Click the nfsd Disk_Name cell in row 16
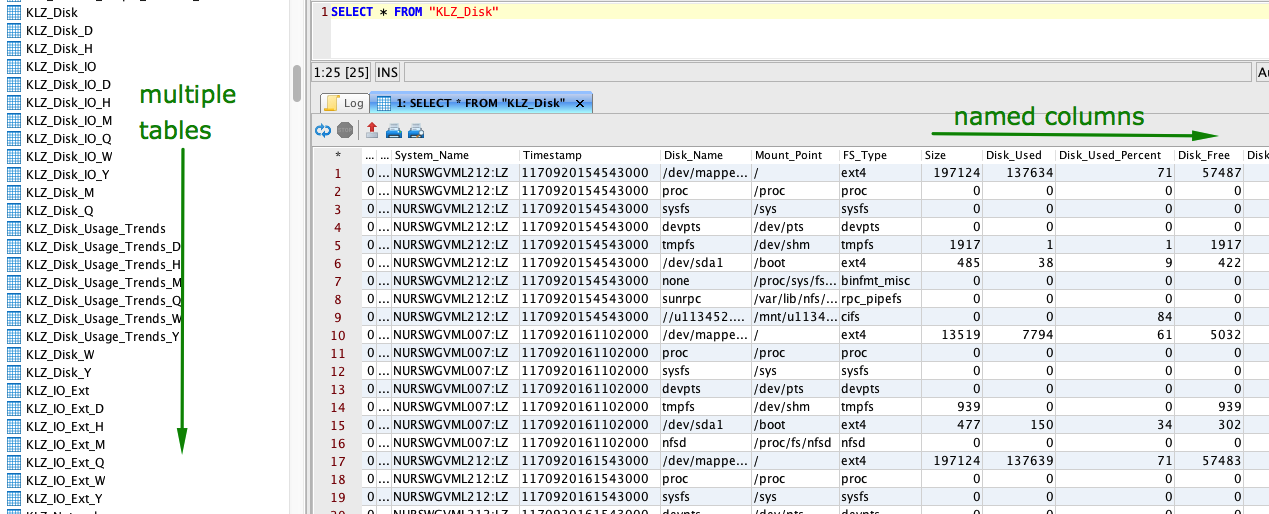 click(x=705, y=443)
